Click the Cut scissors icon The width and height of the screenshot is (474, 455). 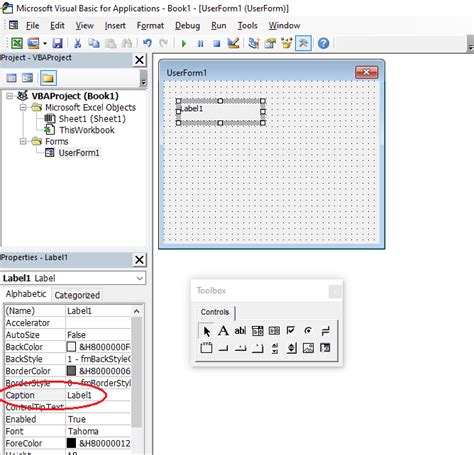(x=78, y=43)
